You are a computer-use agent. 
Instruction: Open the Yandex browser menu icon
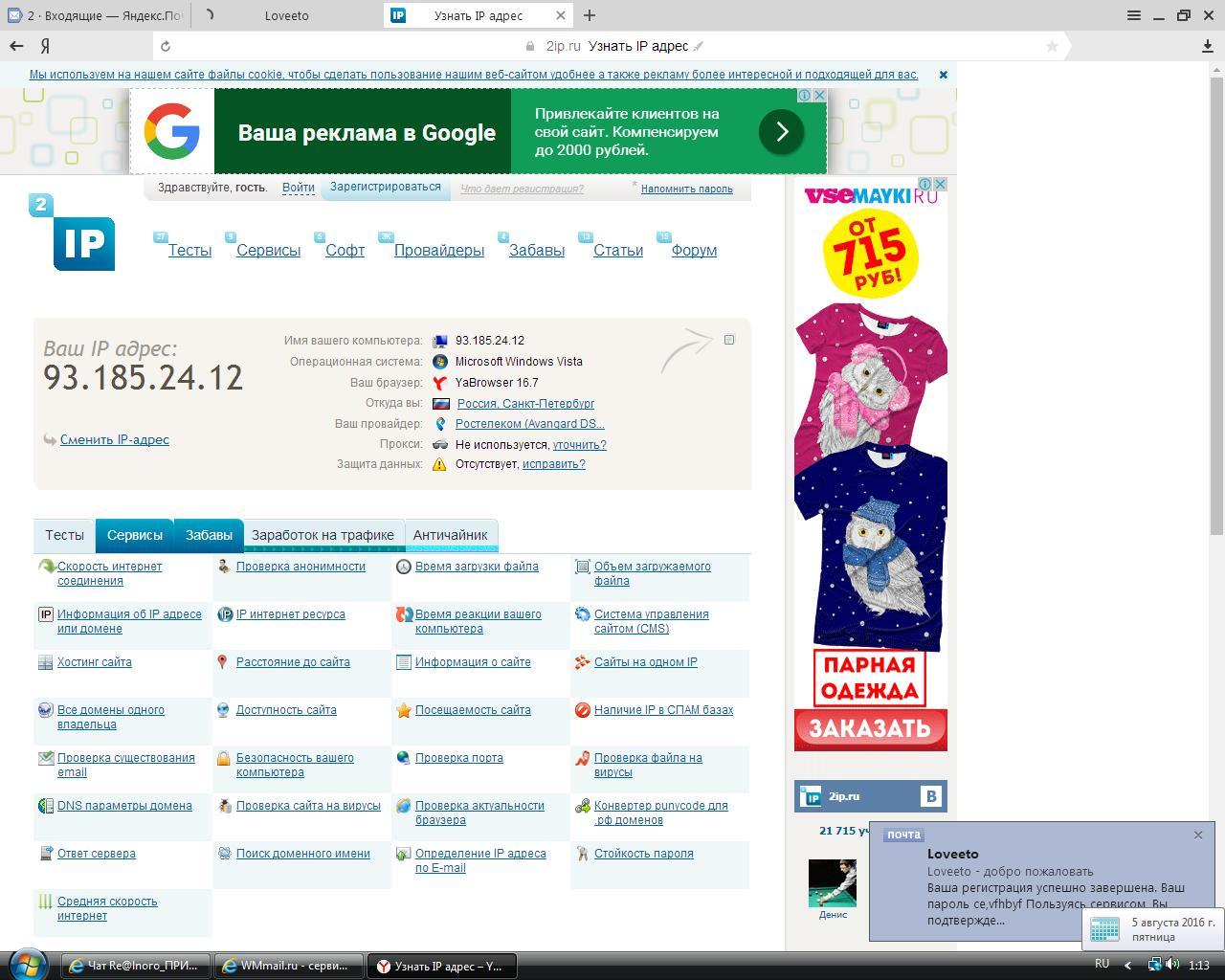click(x=1134, y=15)
